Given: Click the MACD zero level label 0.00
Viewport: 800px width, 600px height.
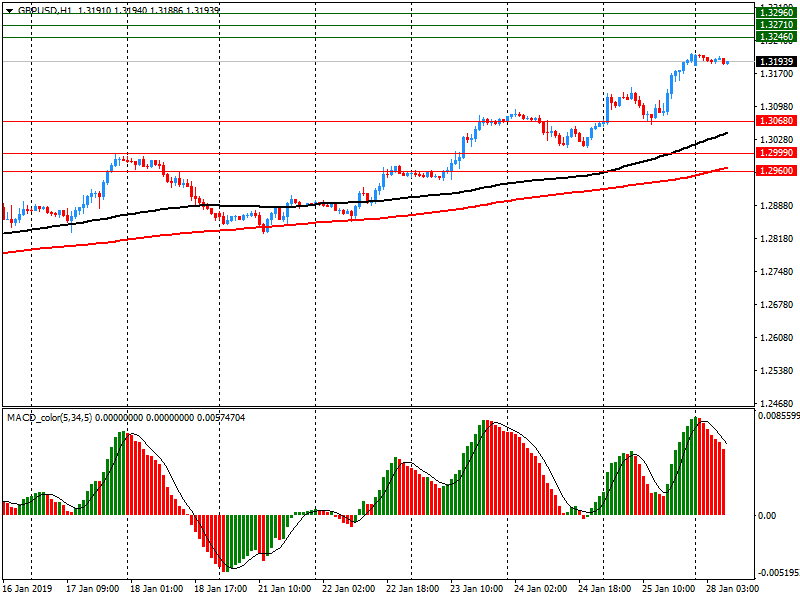Looking at the screenshot, I should [767, 516].
